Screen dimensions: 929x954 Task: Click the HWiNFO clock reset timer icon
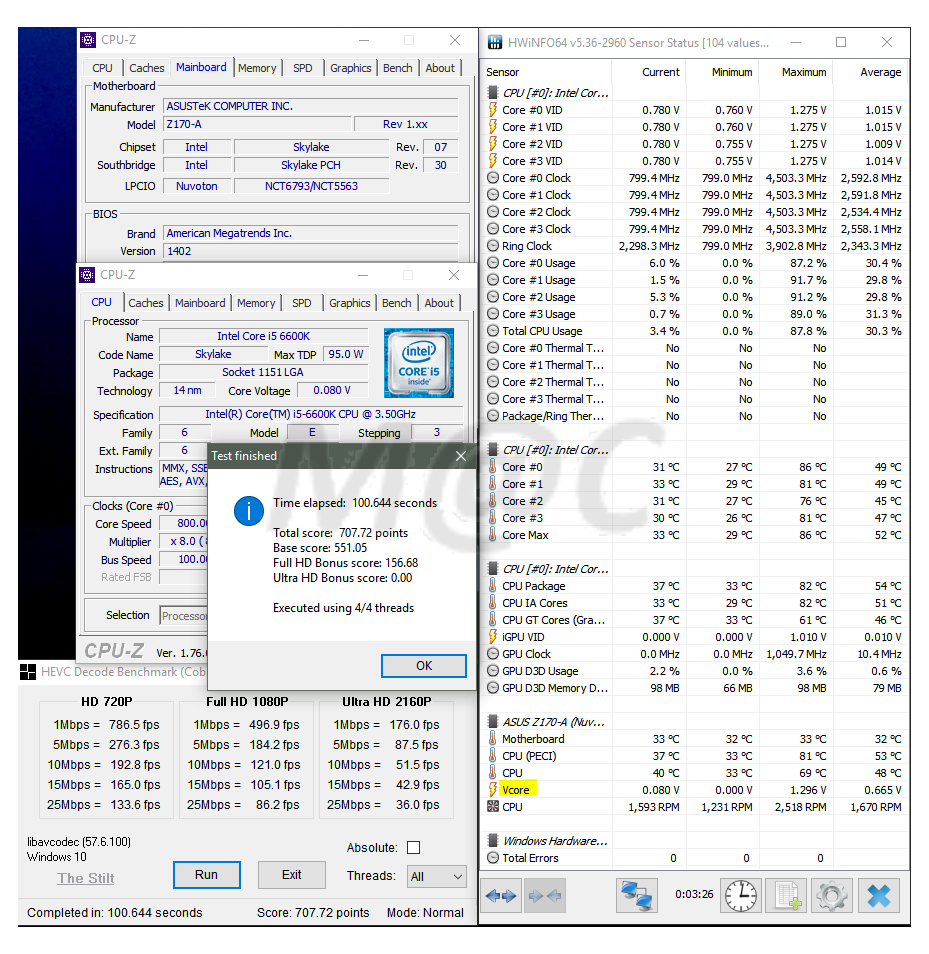click(740, 896)
